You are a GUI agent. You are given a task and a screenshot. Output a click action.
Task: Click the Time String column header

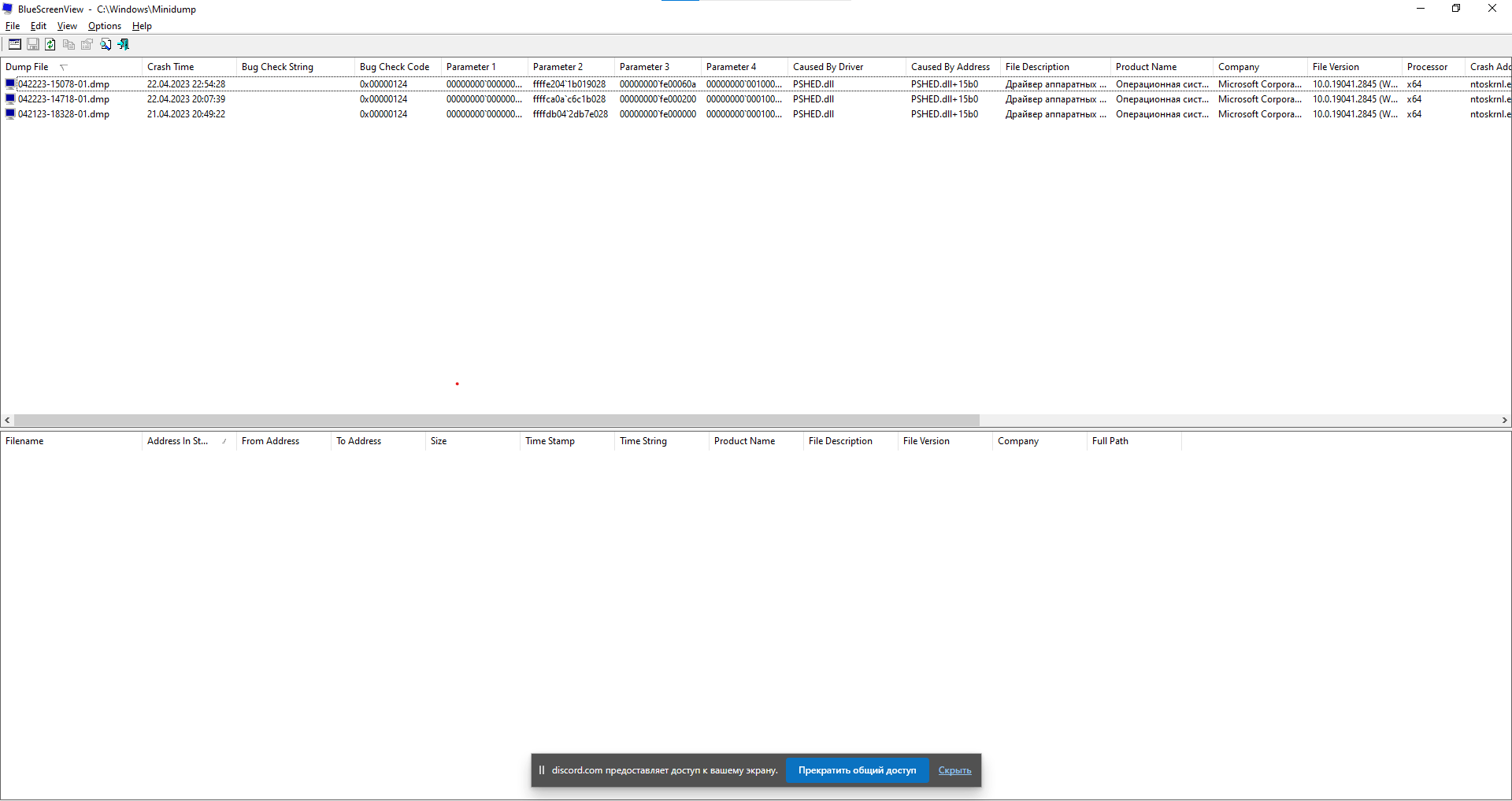(x=661, y=441)
